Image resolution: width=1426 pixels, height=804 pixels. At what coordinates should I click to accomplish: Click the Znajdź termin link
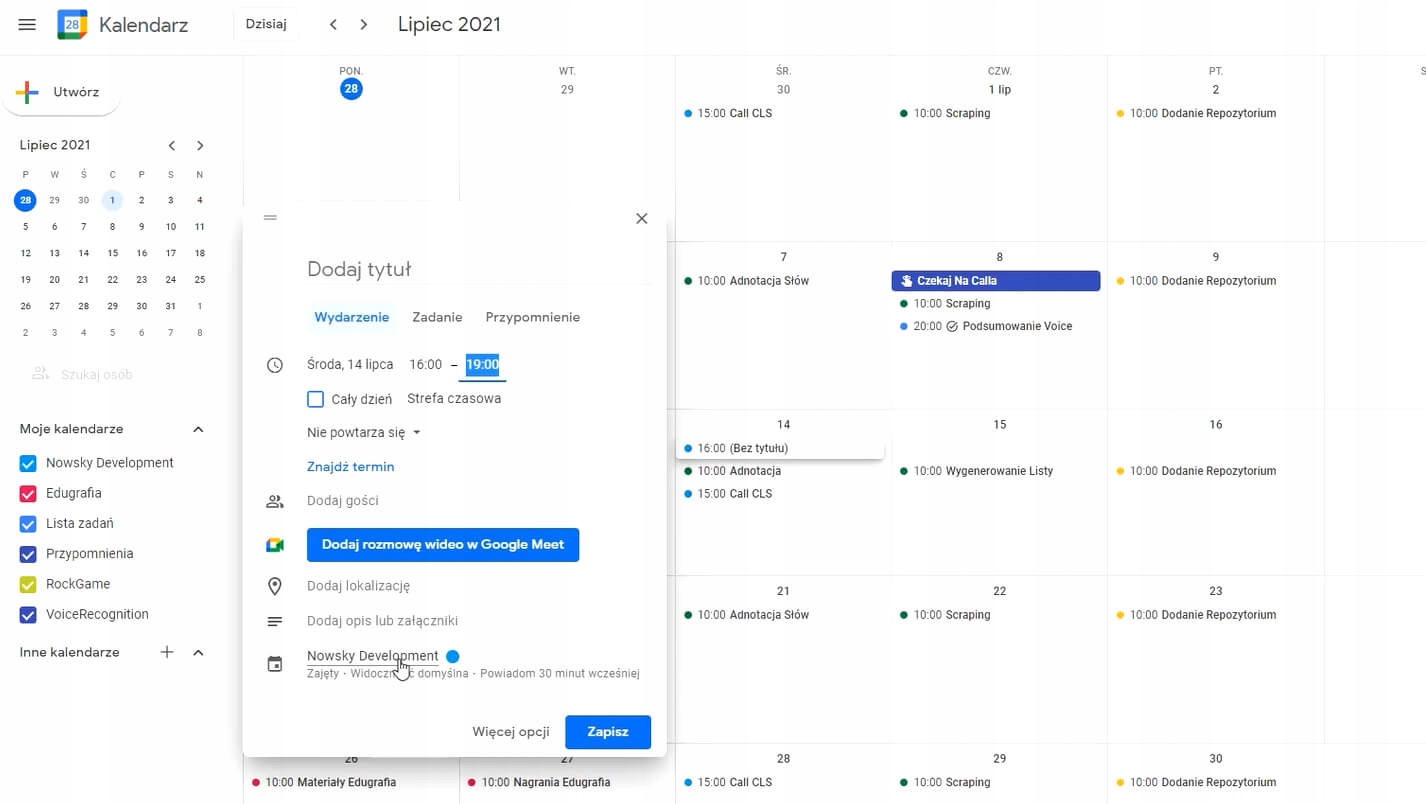coord(350,467)
